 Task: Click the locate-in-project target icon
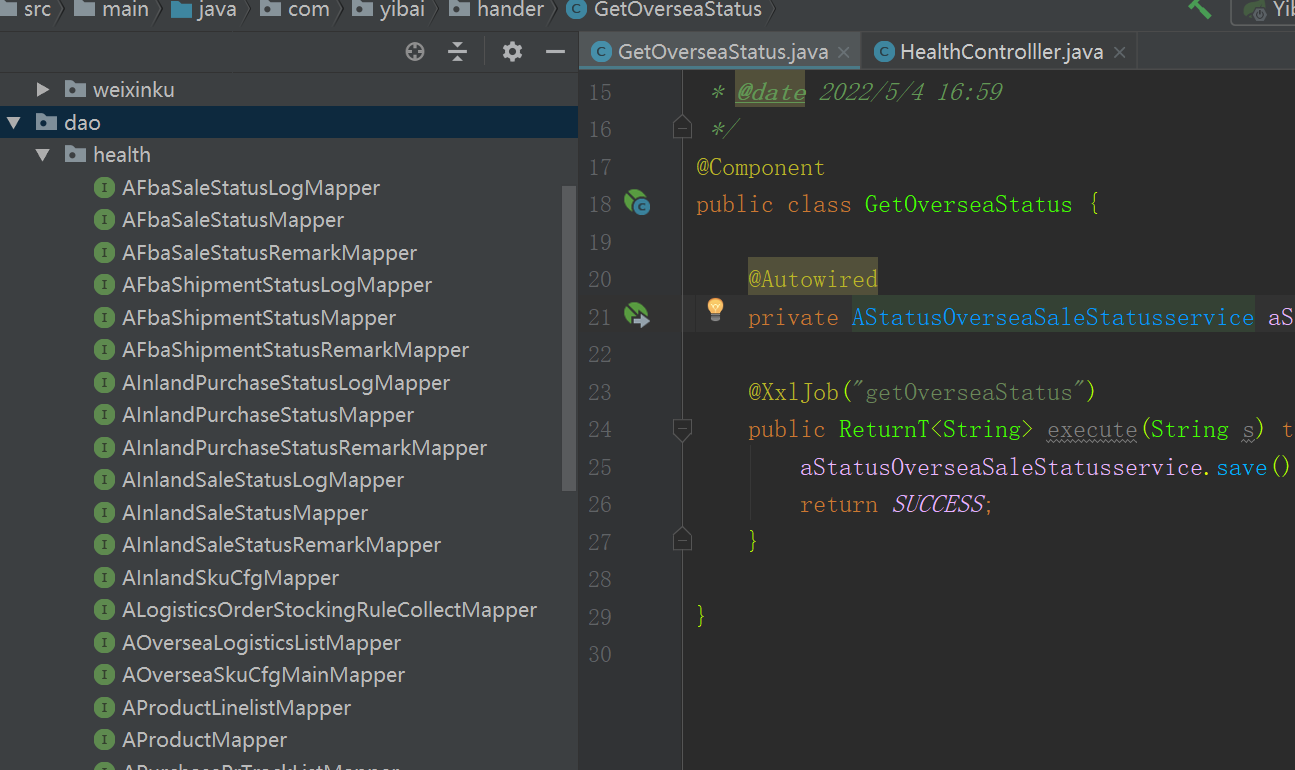[415, 52]
